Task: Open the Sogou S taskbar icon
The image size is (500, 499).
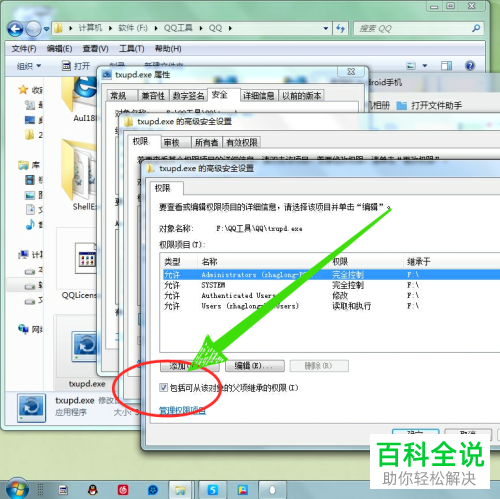Action: coord(212,490)
